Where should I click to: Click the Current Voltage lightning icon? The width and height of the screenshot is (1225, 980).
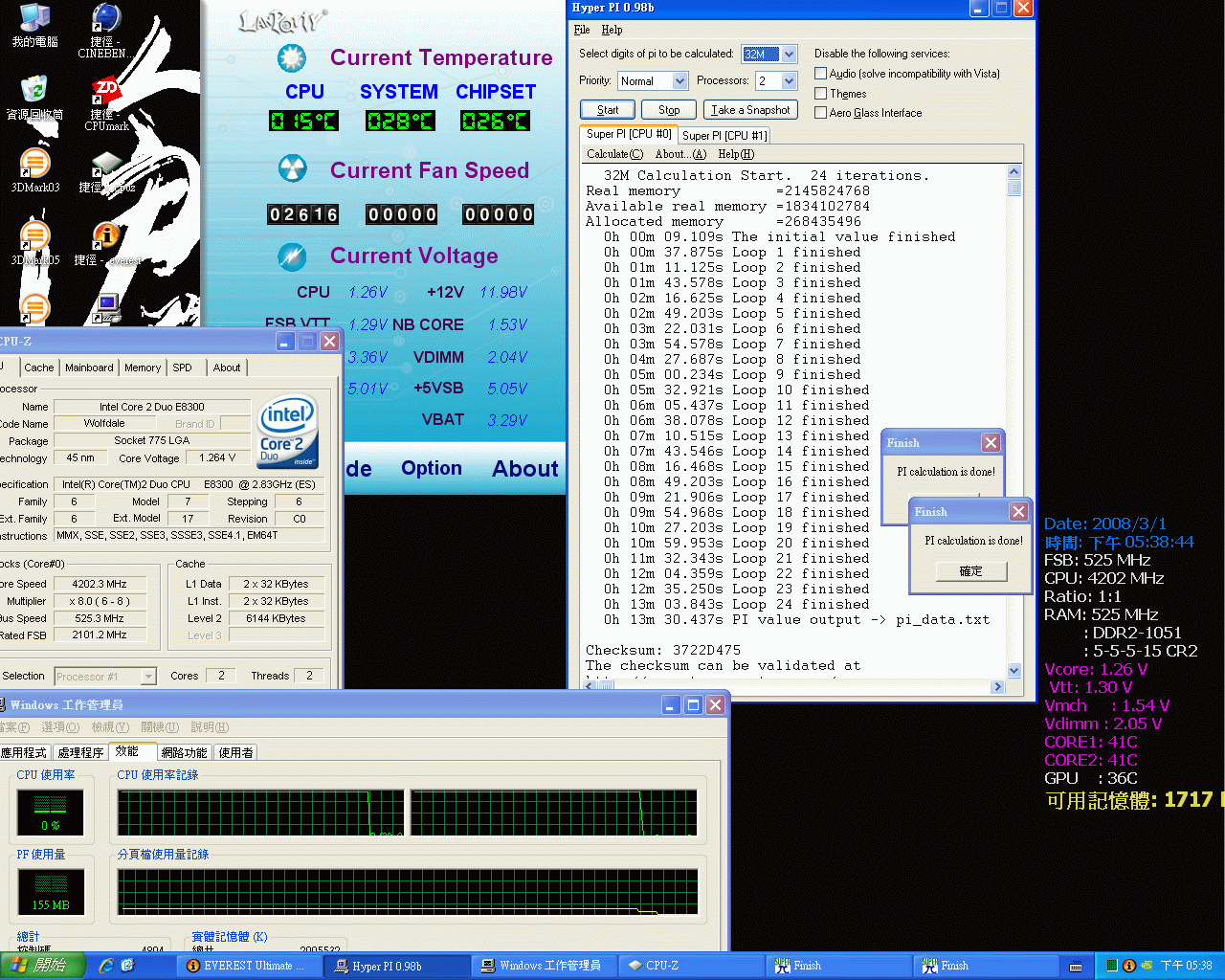pos(292,256)
